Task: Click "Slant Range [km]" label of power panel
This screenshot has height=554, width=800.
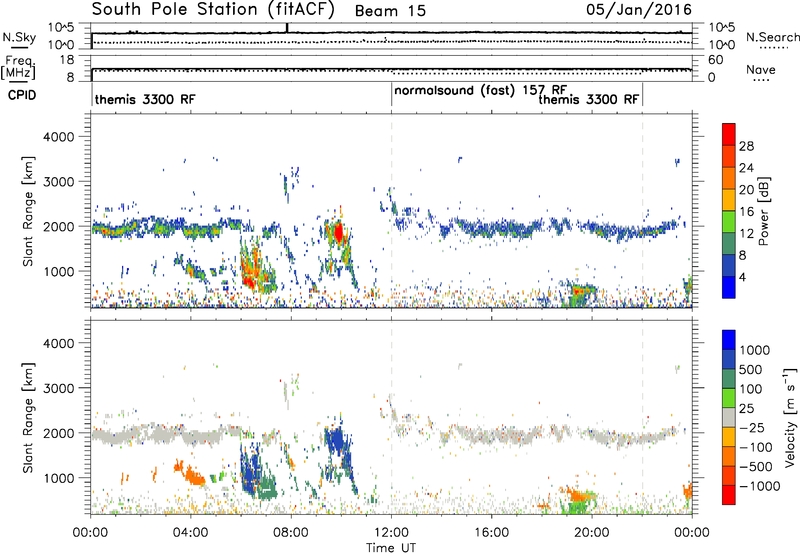Action: point(28,211)
